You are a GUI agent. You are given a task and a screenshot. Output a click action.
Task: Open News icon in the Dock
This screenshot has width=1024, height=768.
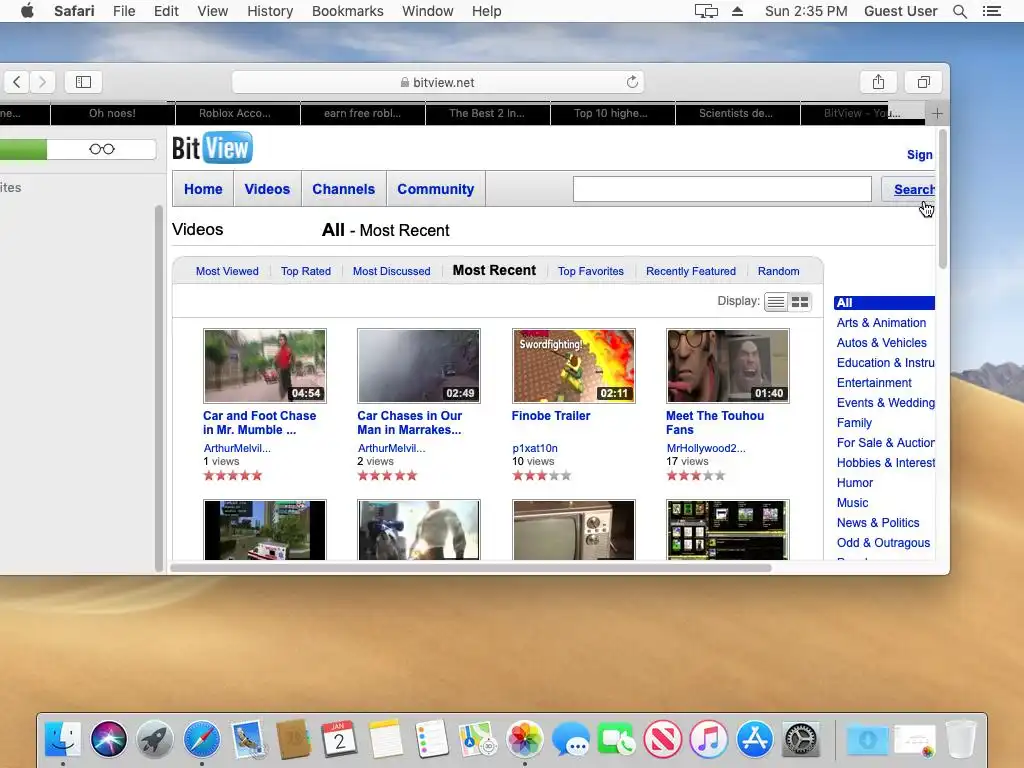pos(663,739)
